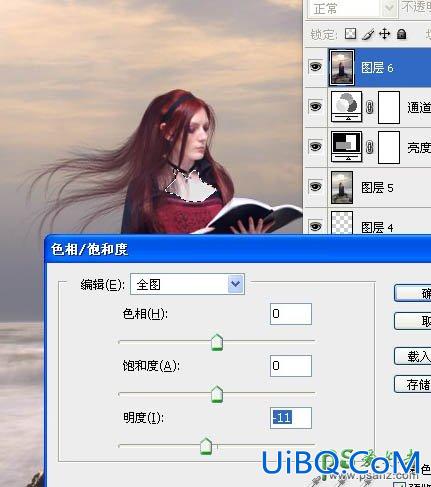The height and width of the screenshot is (487, 431).
Task: Select the 通道 layer mask thumbnail
Action: pos(389,107)
